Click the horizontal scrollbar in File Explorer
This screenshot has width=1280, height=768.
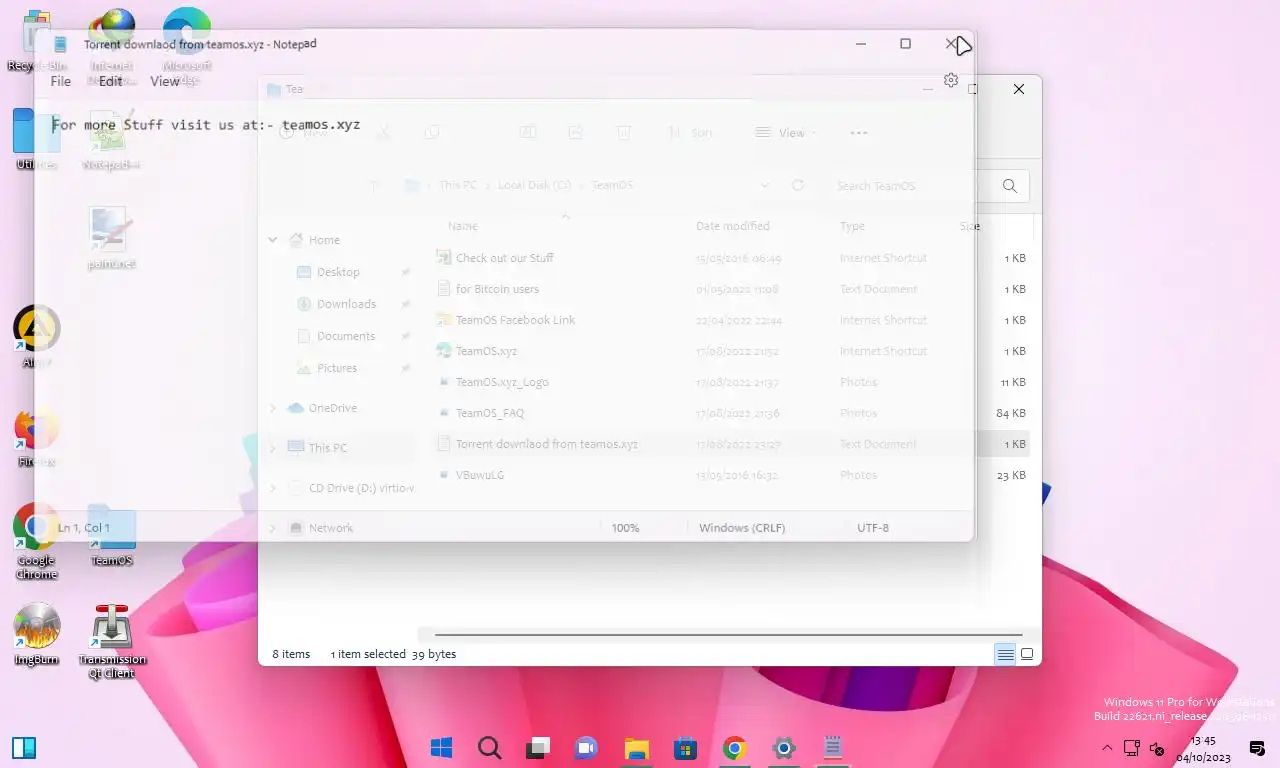pos(728,635)
